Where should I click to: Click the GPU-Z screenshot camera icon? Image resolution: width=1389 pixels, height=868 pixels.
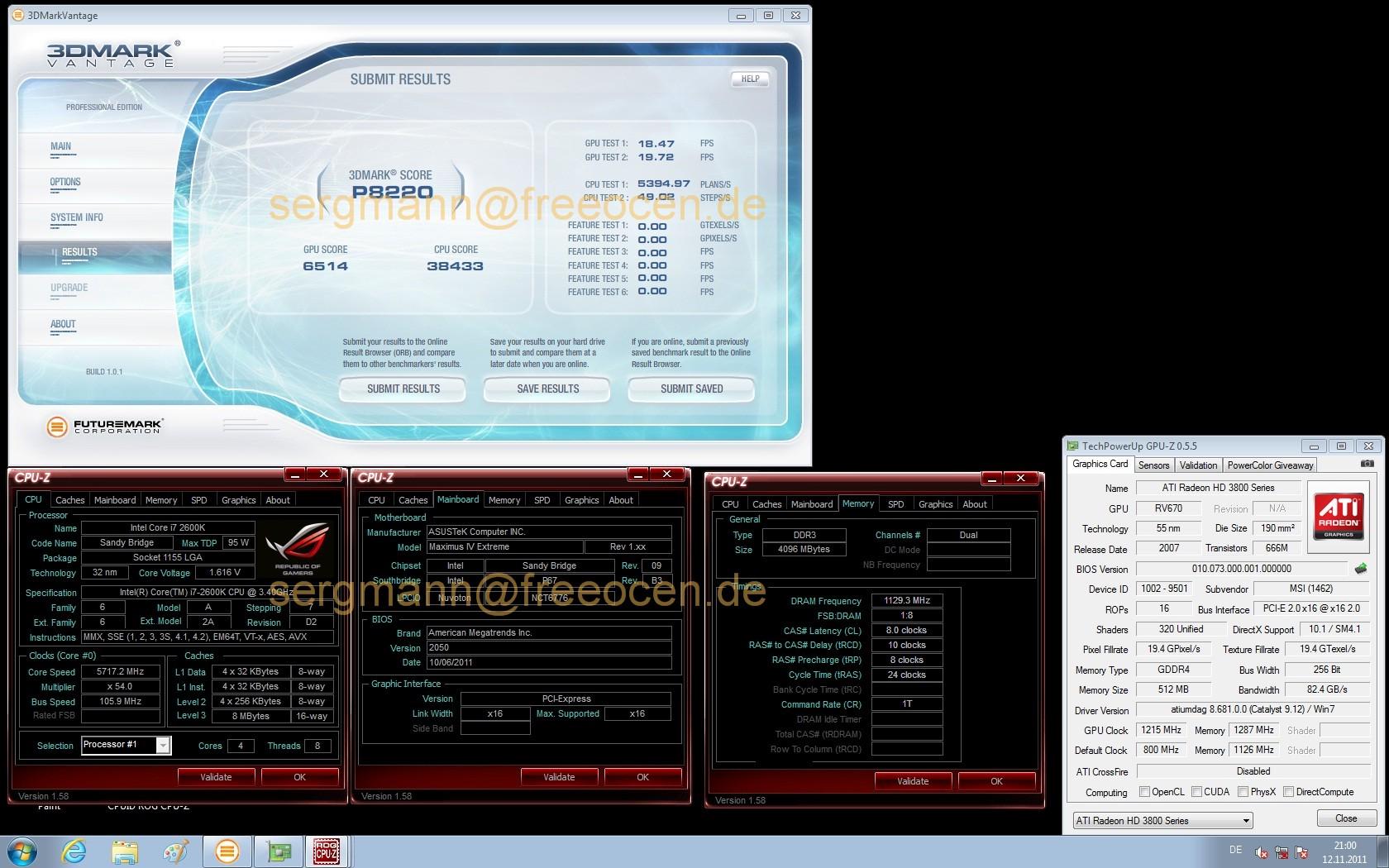tap(1368, 465)
